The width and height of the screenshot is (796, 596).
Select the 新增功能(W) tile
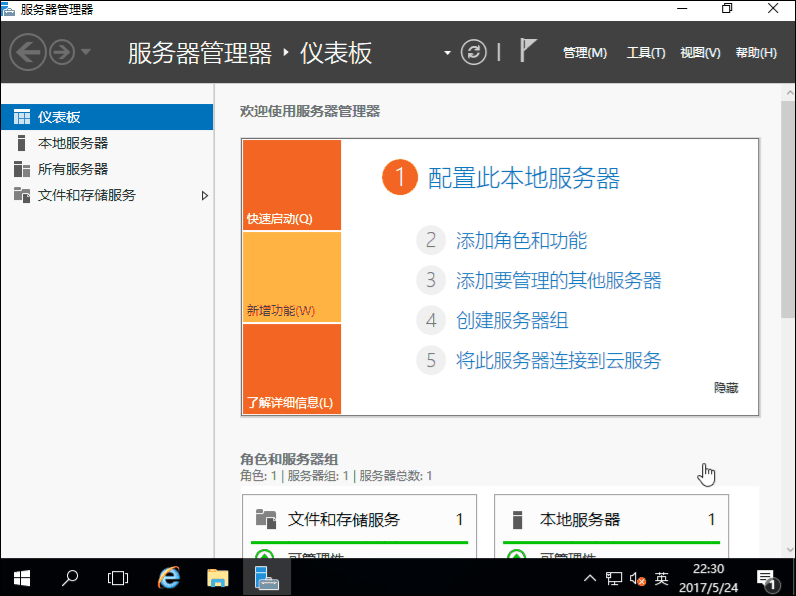point(292,277)
